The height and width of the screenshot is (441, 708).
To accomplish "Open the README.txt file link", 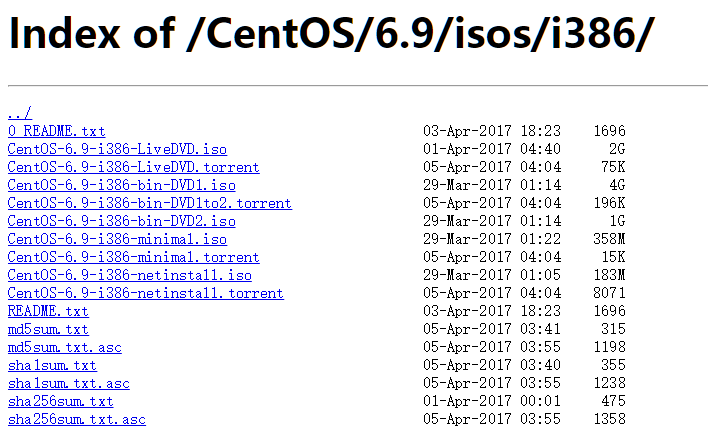I will pos(48,311).
